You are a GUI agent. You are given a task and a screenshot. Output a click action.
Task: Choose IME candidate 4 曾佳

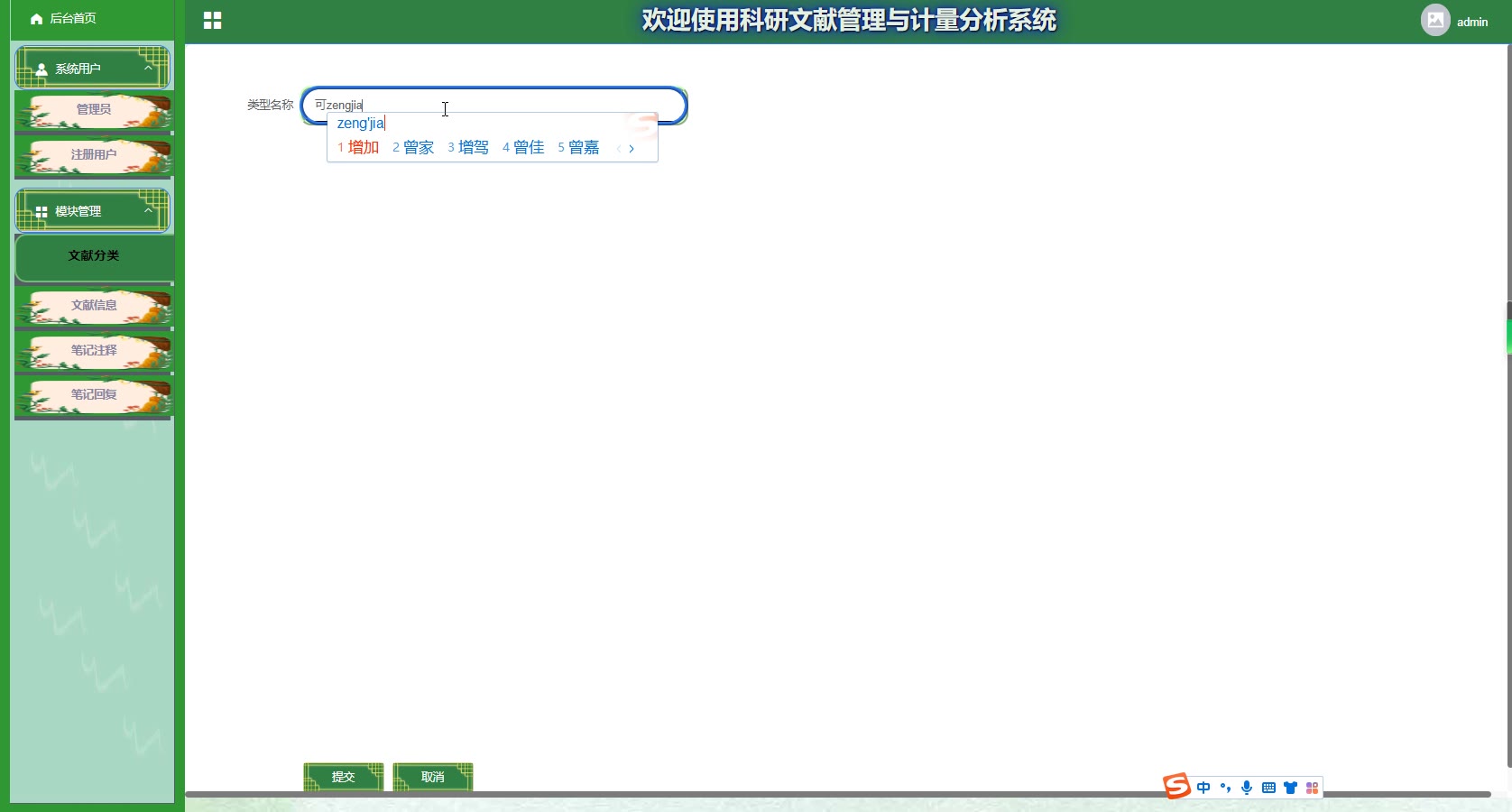click(523, 147)
